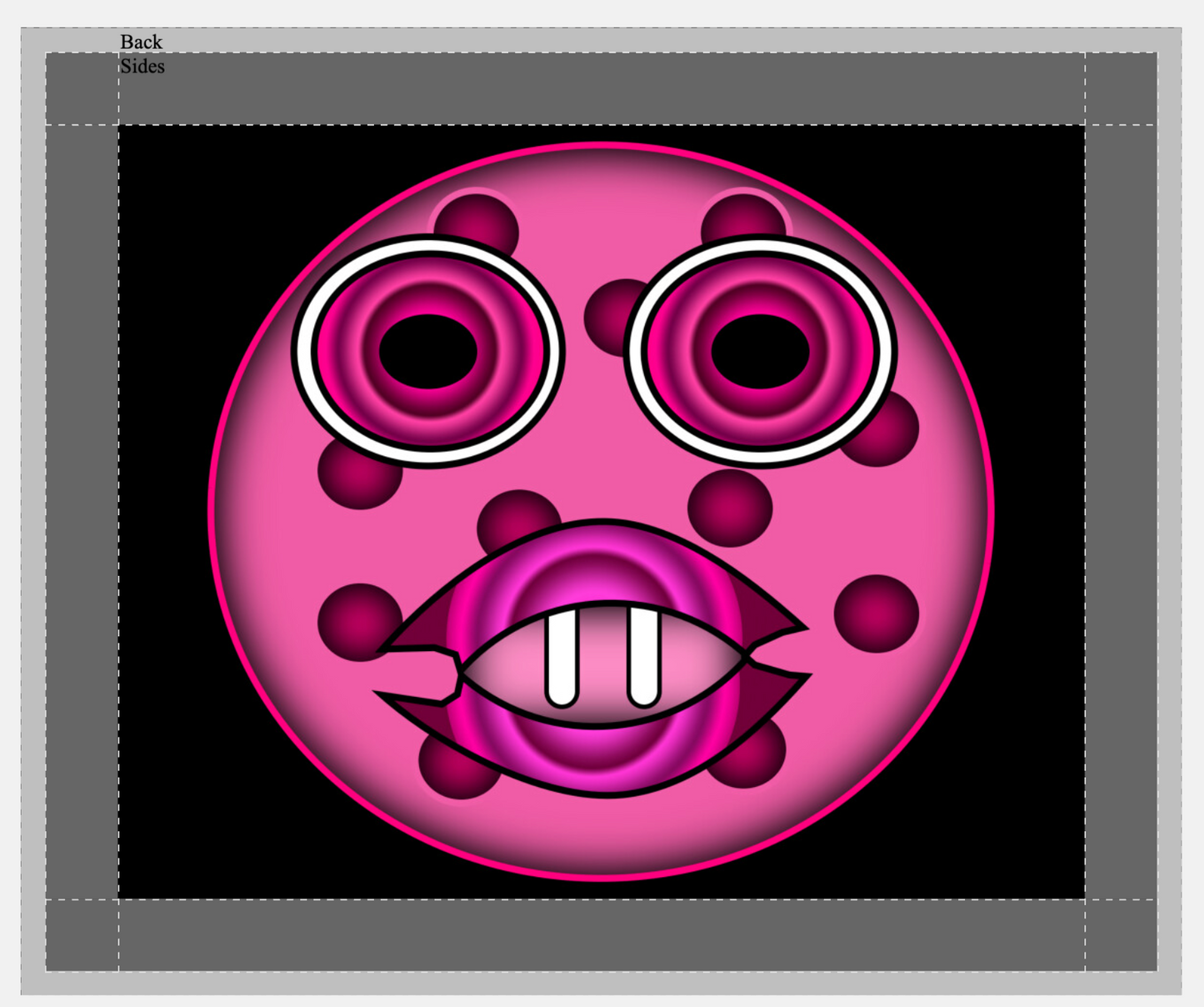
Task: Click the "Back" text label
Action: click(x=141, y=42)
